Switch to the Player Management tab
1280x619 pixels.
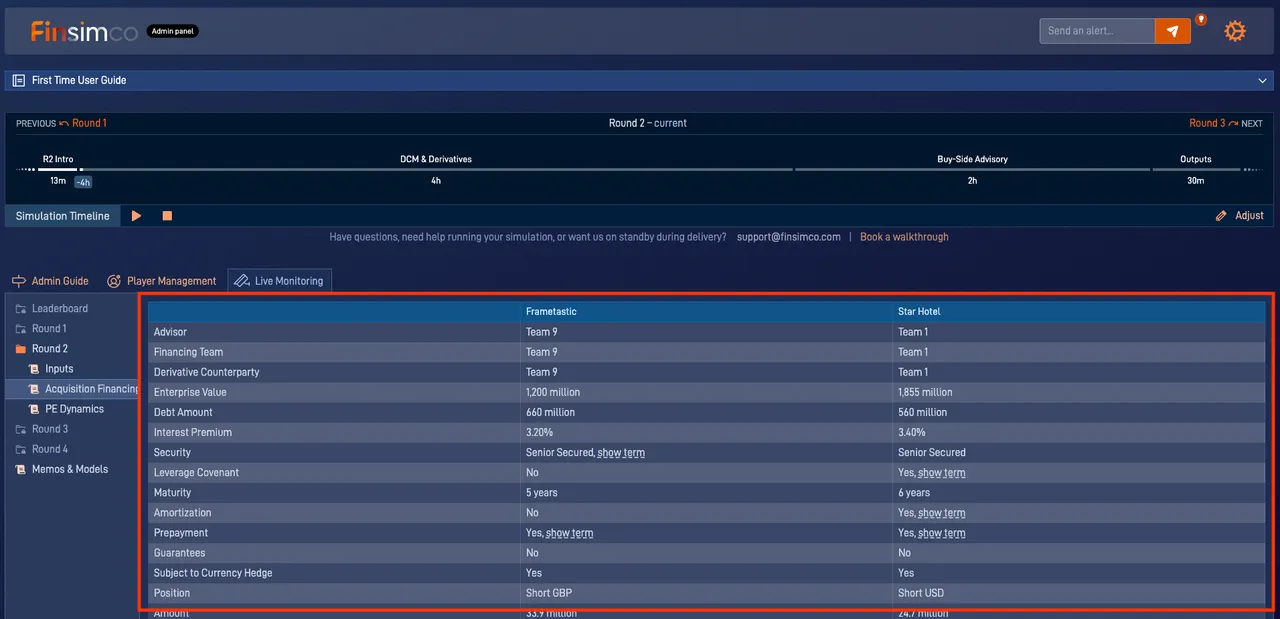pos(161,281)
